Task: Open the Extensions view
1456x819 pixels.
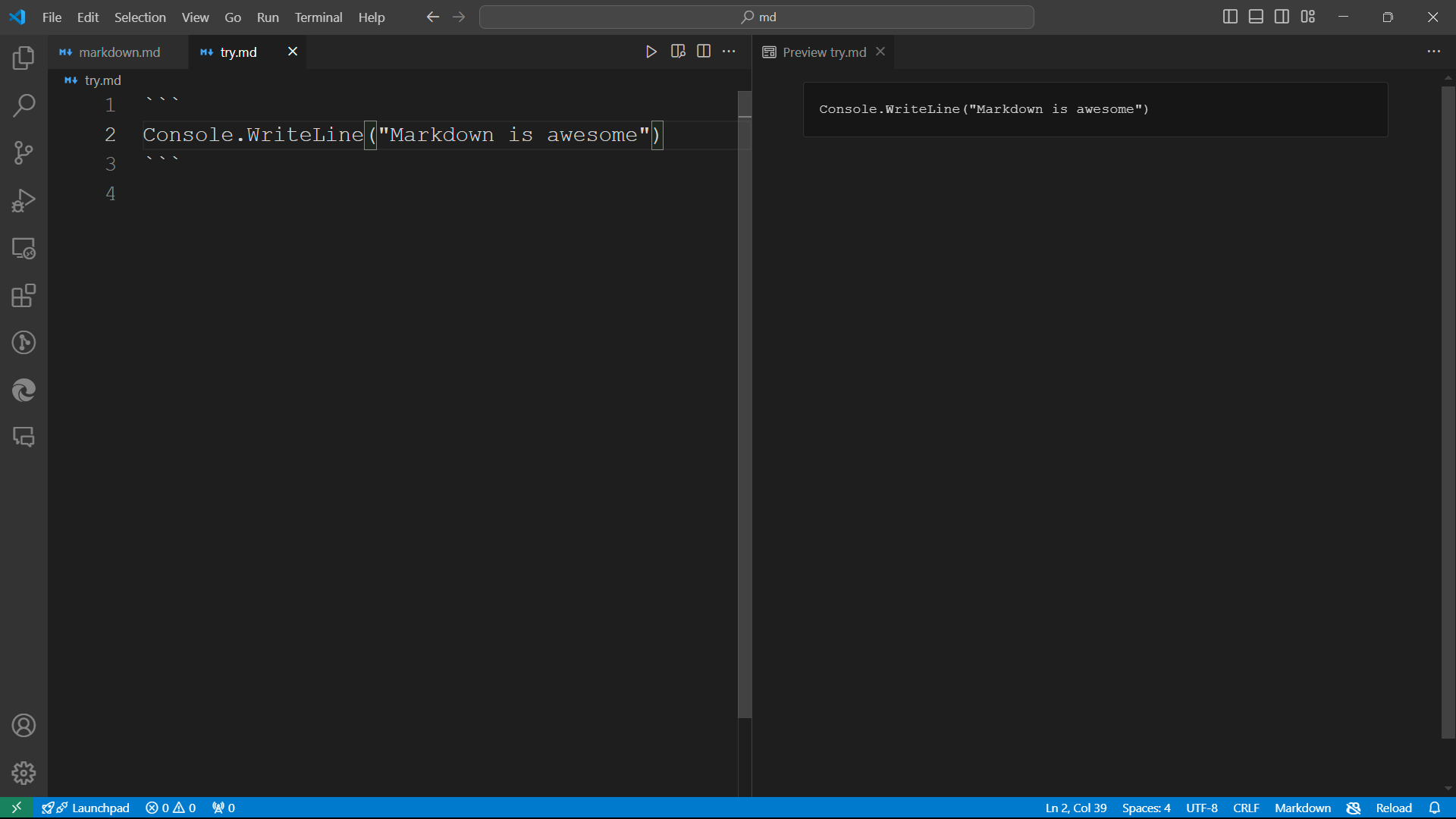Action: pos(24,295)
